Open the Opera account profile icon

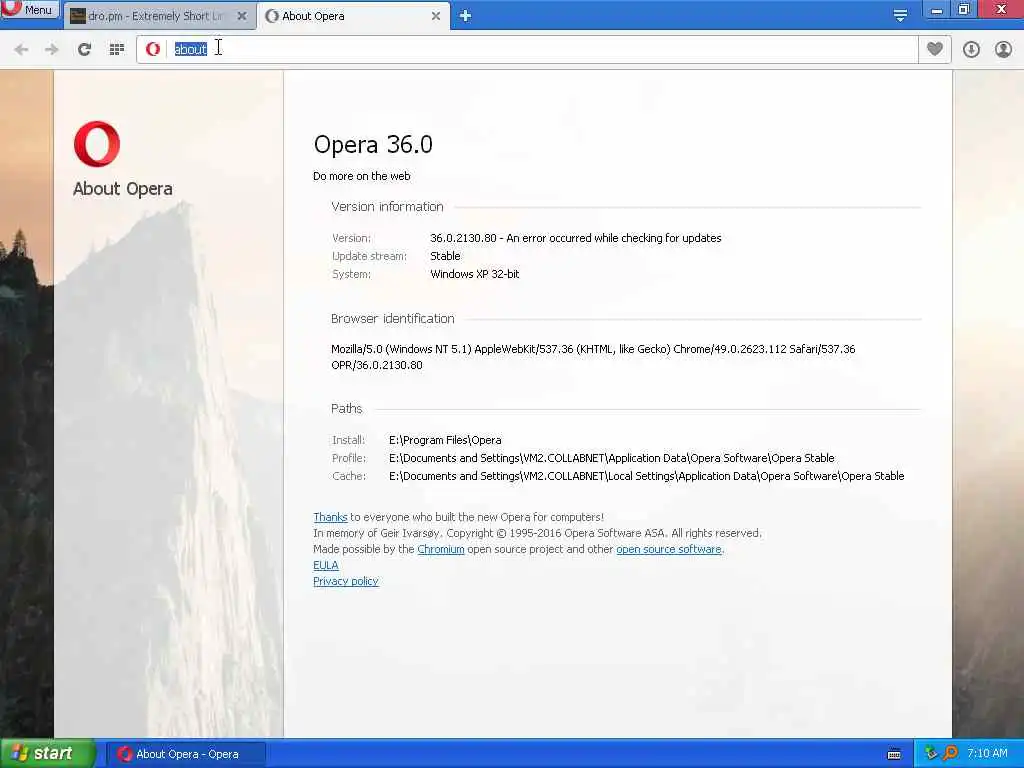tap(1003, 49)
